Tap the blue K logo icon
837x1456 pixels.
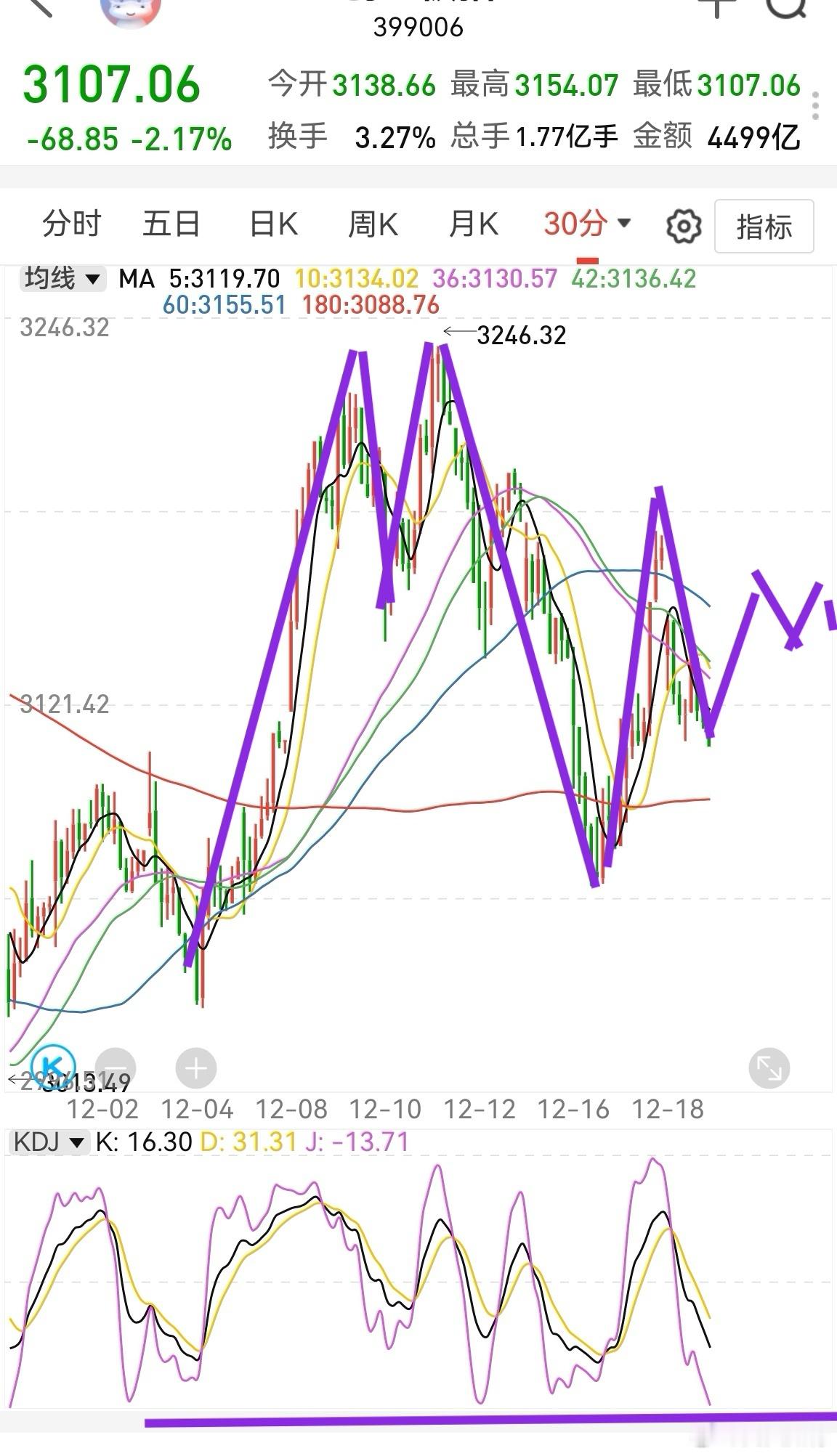[54, 1067]
